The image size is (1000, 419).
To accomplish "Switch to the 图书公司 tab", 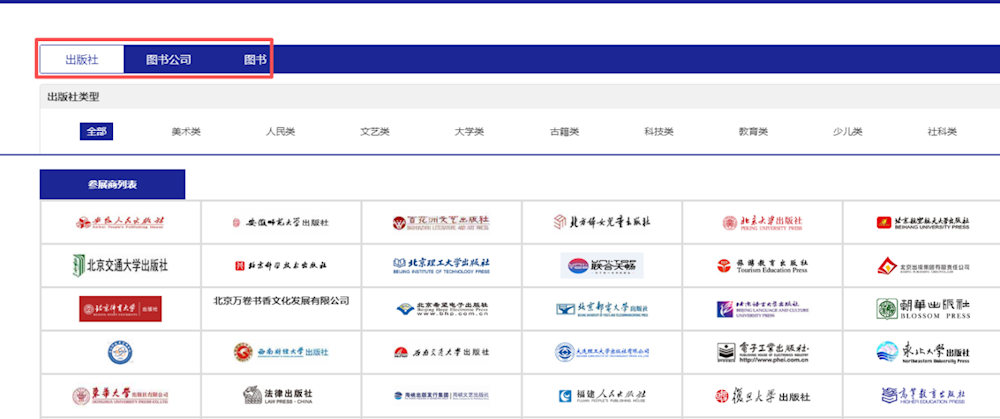I will (168, 60).
